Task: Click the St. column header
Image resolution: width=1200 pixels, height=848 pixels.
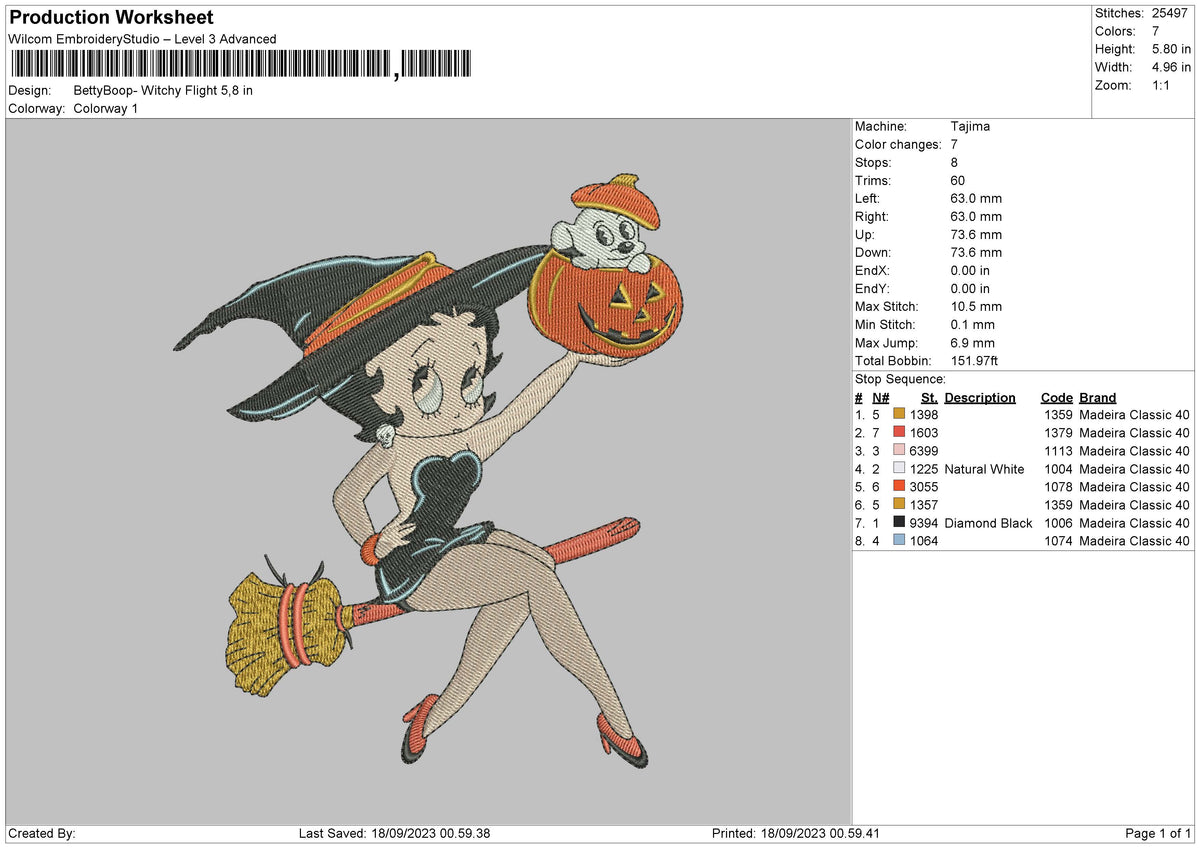Action: pos(929,397)
